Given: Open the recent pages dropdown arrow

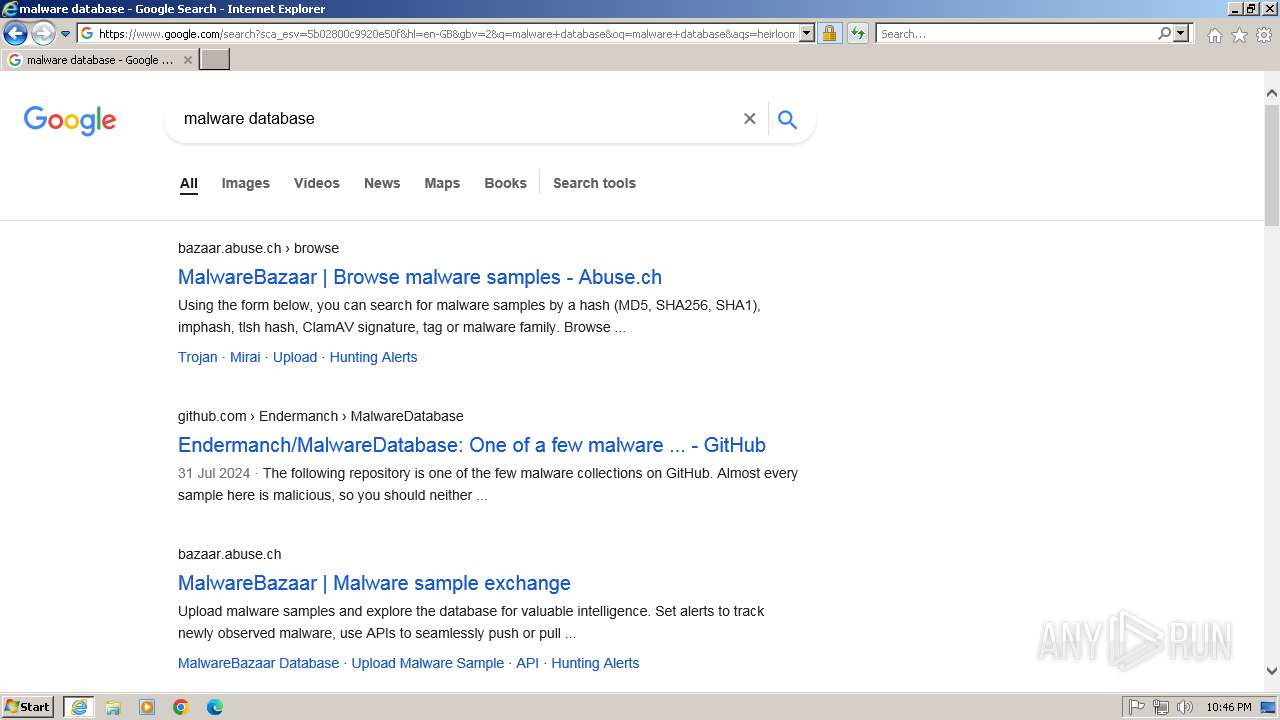Looking at the screenshot, I should click(66, 34).
